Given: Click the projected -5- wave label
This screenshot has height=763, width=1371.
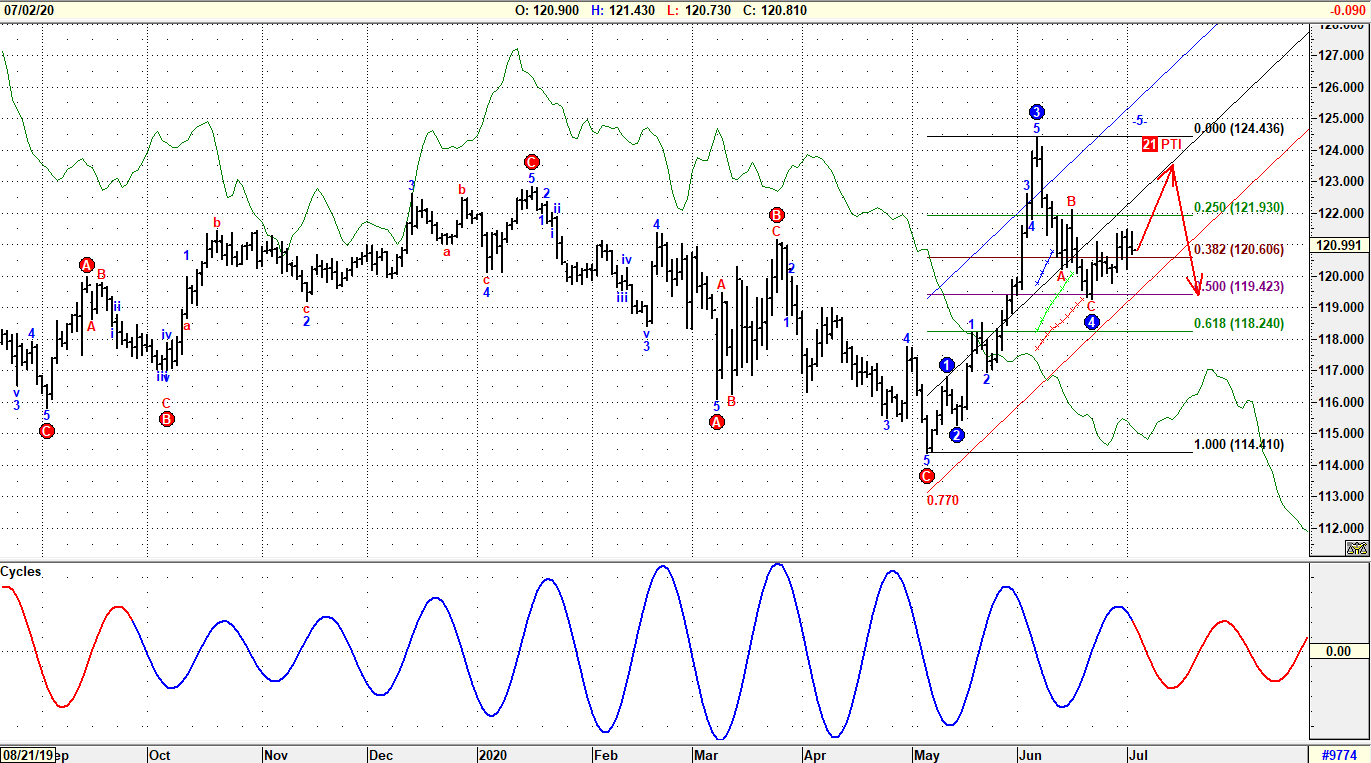Looking at the screenshot, I should [1138, 119].
